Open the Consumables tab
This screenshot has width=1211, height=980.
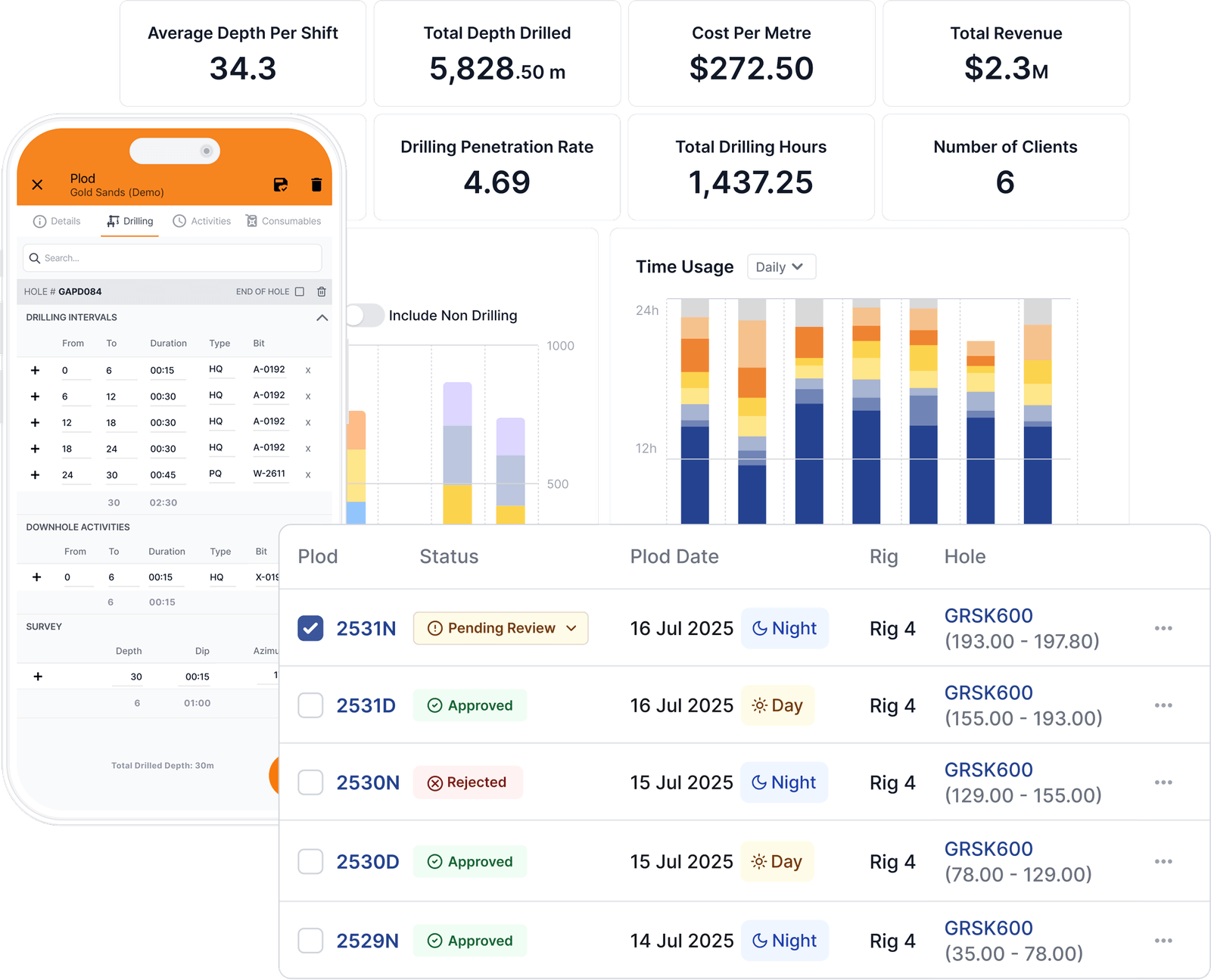pos(284,221)
